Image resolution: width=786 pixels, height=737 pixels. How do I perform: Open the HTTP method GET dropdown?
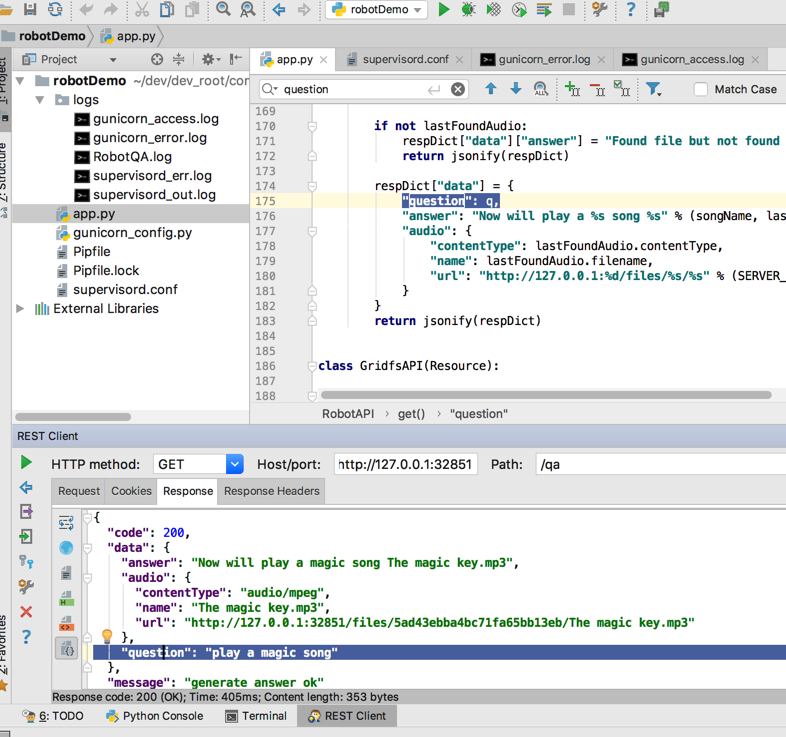tap(234, 464)
